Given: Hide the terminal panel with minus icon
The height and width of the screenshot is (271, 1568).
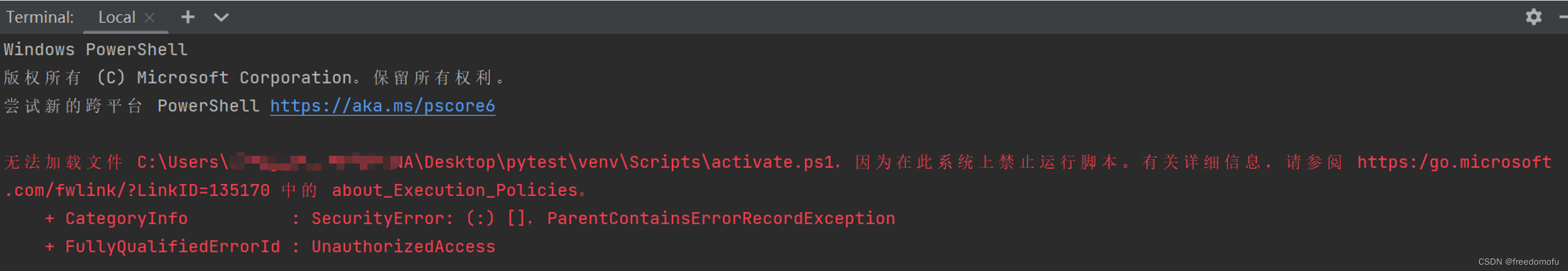Looking at the screenshot, I should pos(1563,17).
